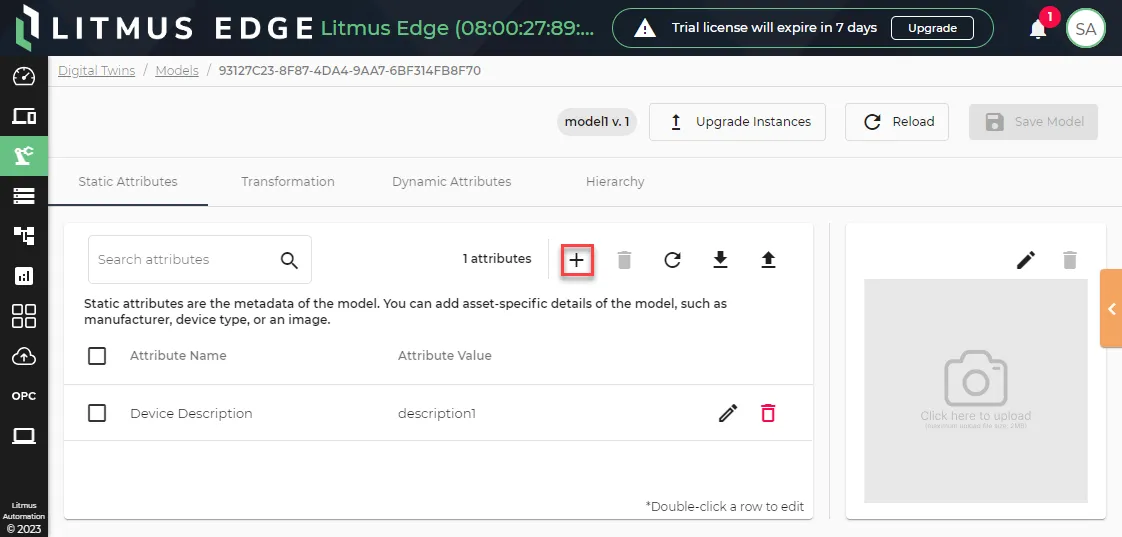This screenshot has height=537, width=1122.
Task: Click the cloud upload sidebar icon
Action: coord(24,356)
